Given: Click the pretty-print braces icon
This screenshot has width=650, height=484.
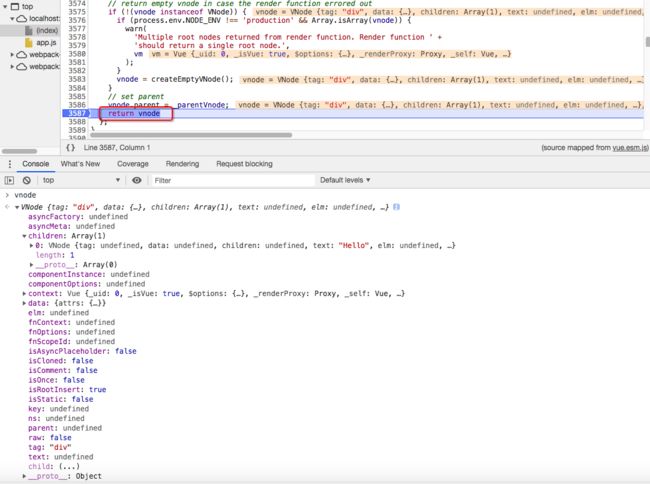Looking at the screenshot, I should point(70,148).
